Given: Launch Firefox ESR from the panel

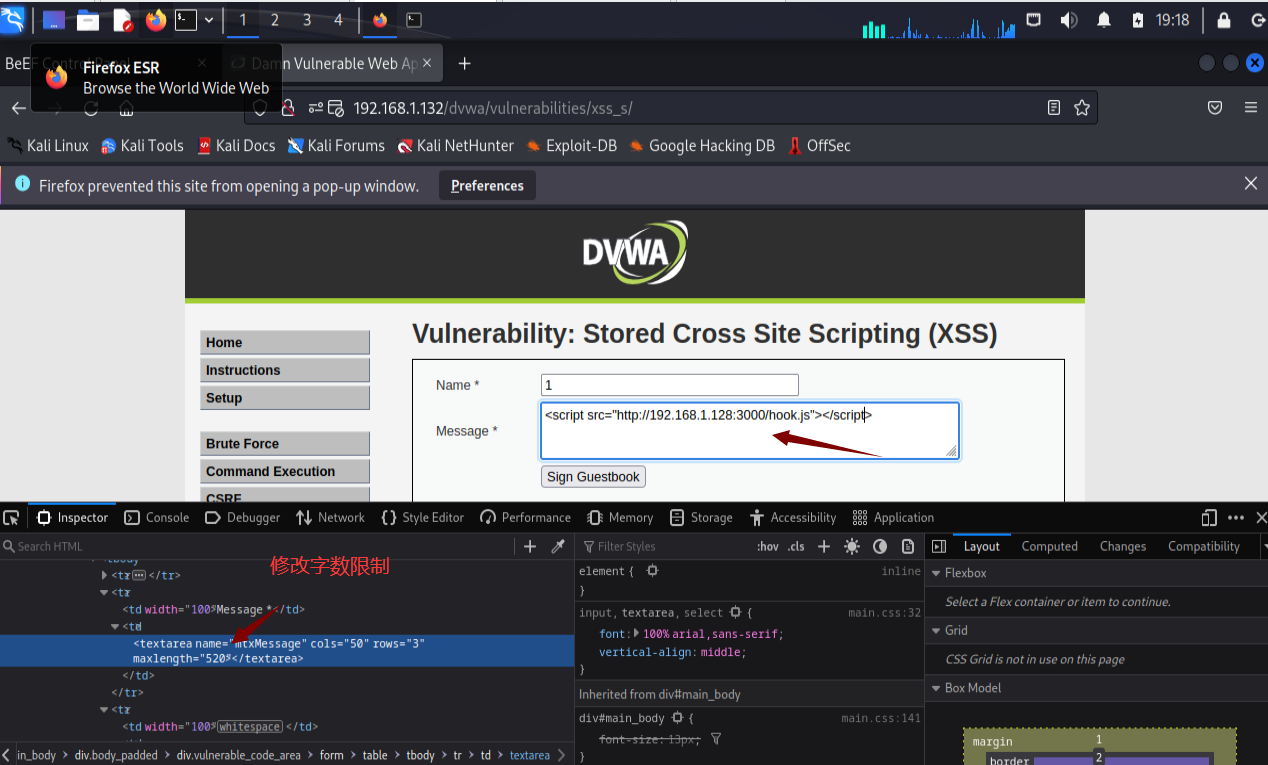Looking at the screenshot, I should tap(155, 20).
